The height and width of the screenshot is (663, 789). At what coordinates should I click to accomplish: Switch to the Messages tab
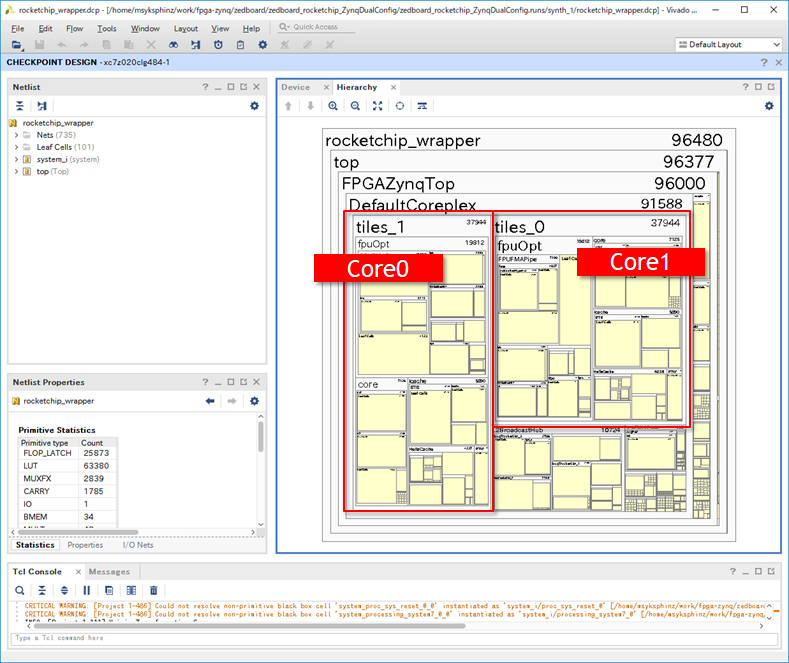click(109, 572)
